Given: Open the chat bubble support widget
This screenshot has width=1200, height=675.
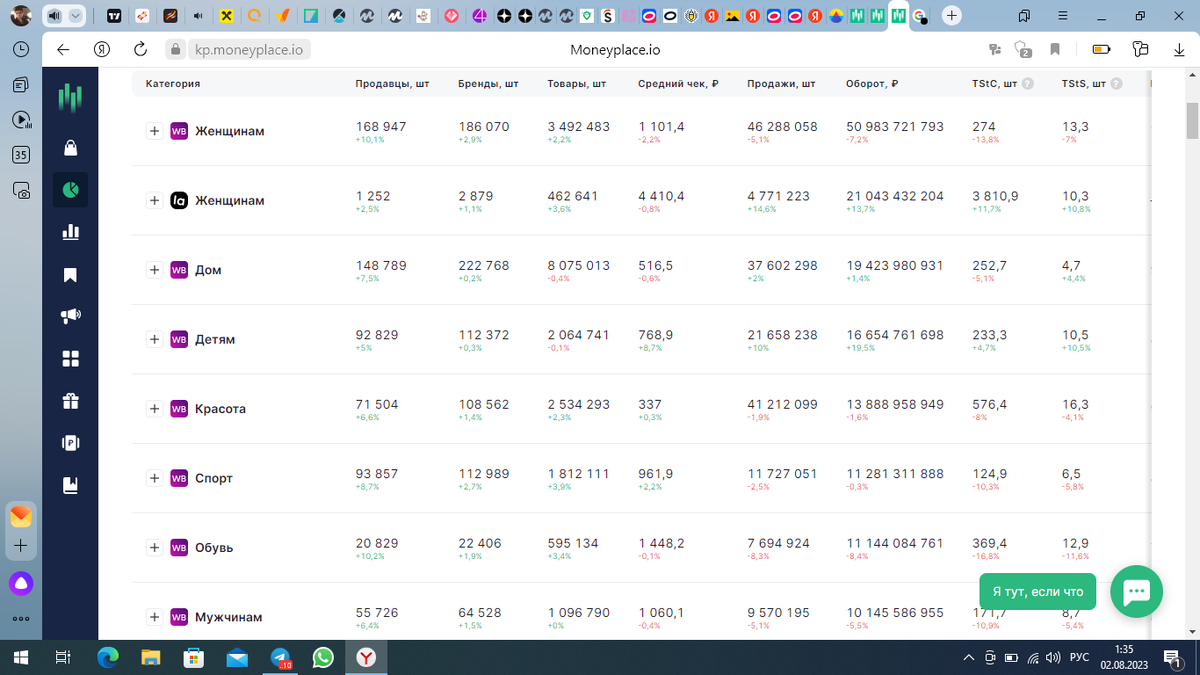Looking at the screenshot, I should 1136,591.
